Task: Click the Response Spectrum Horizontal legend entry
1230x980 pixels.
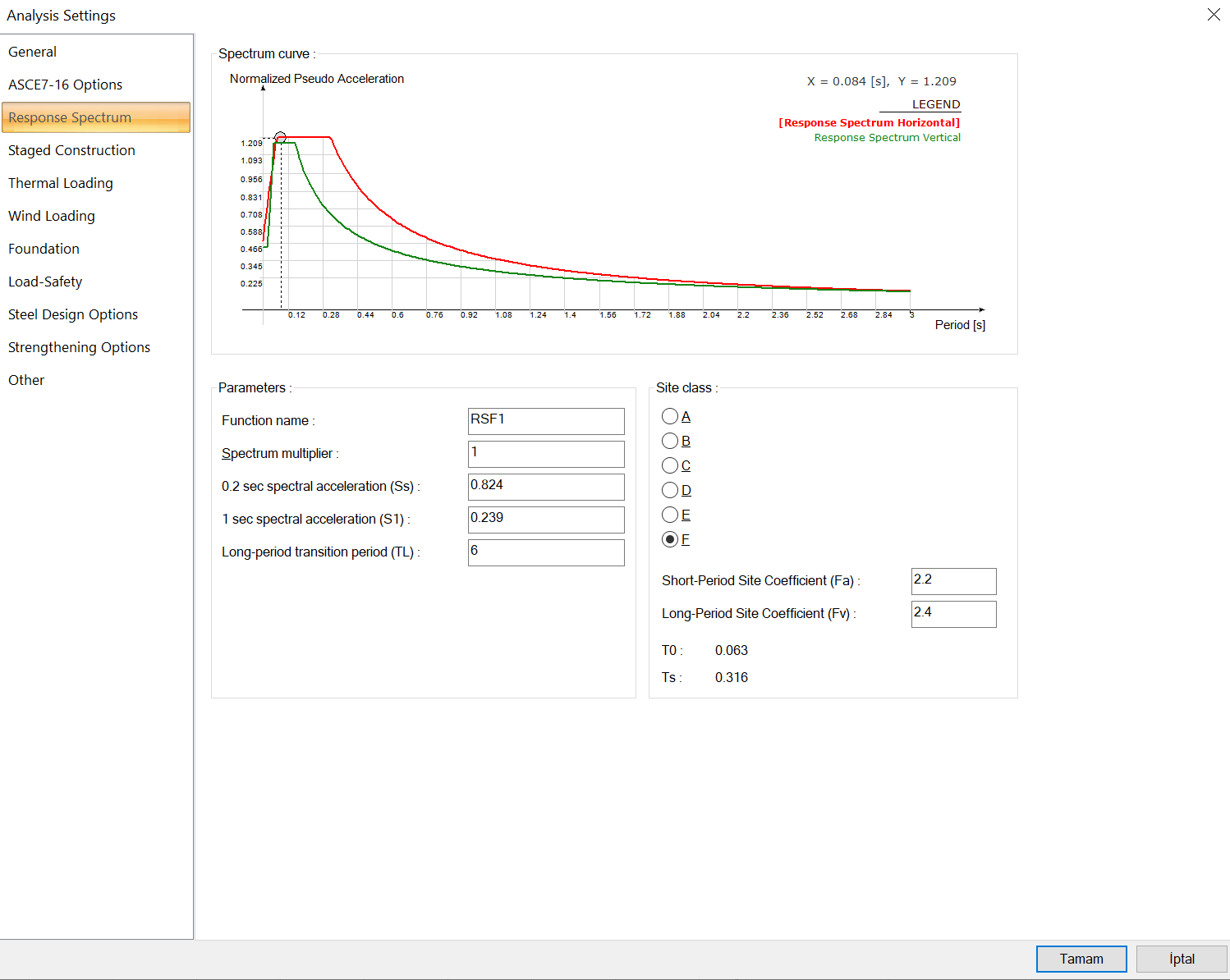Action: tap(869, 123)
